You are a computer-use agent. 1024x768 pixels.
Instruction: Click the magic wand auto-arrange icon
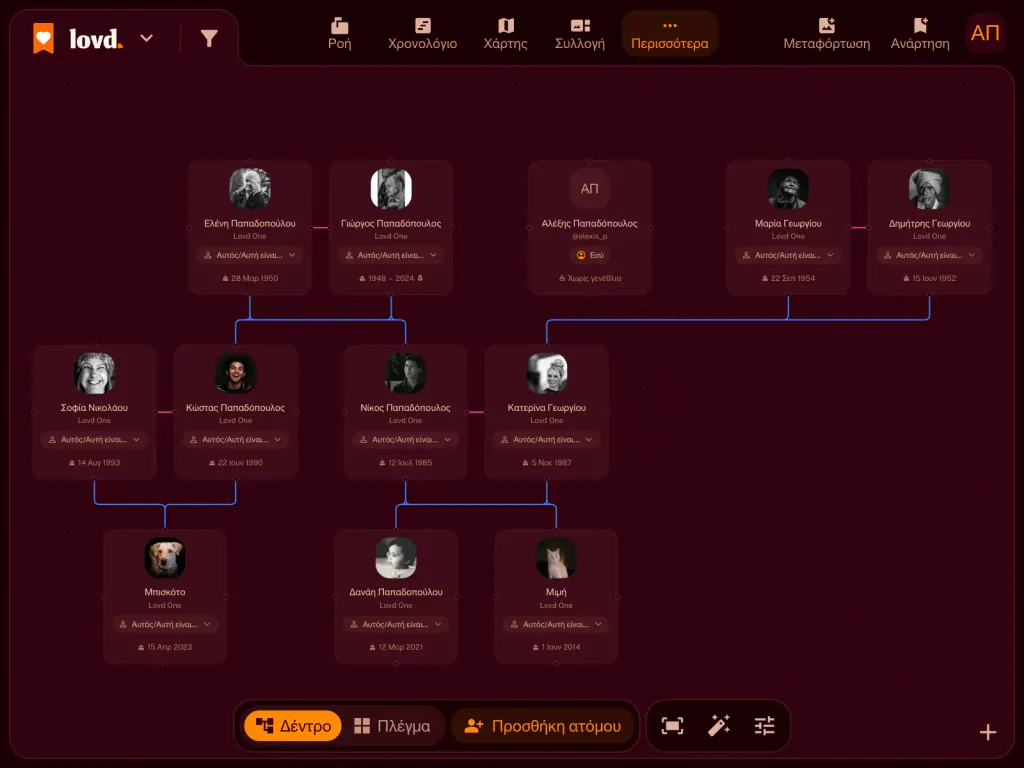tap(719, 726)
